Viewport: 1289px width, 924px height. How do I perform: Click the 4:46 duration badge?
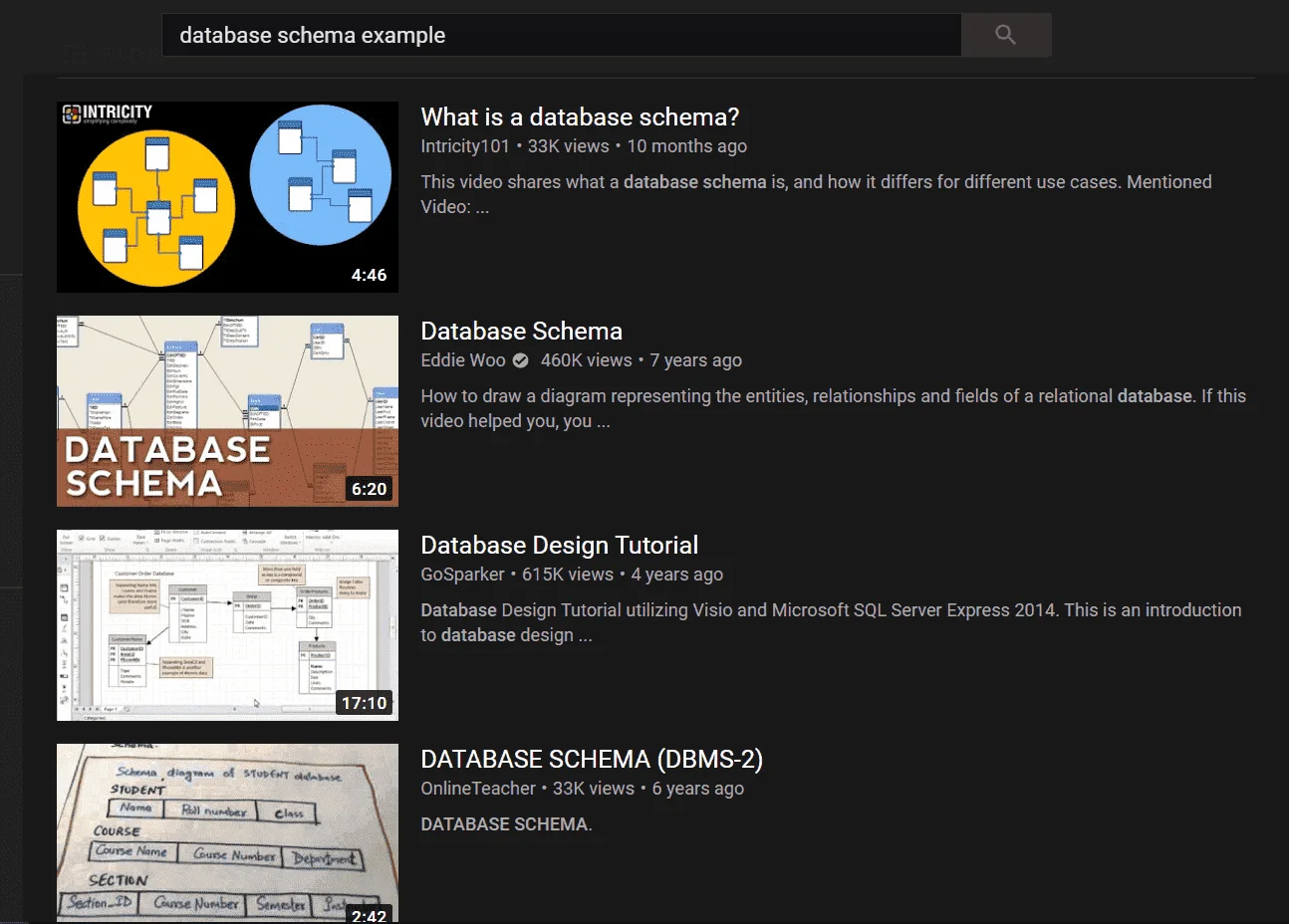click(x=369, y=275)
